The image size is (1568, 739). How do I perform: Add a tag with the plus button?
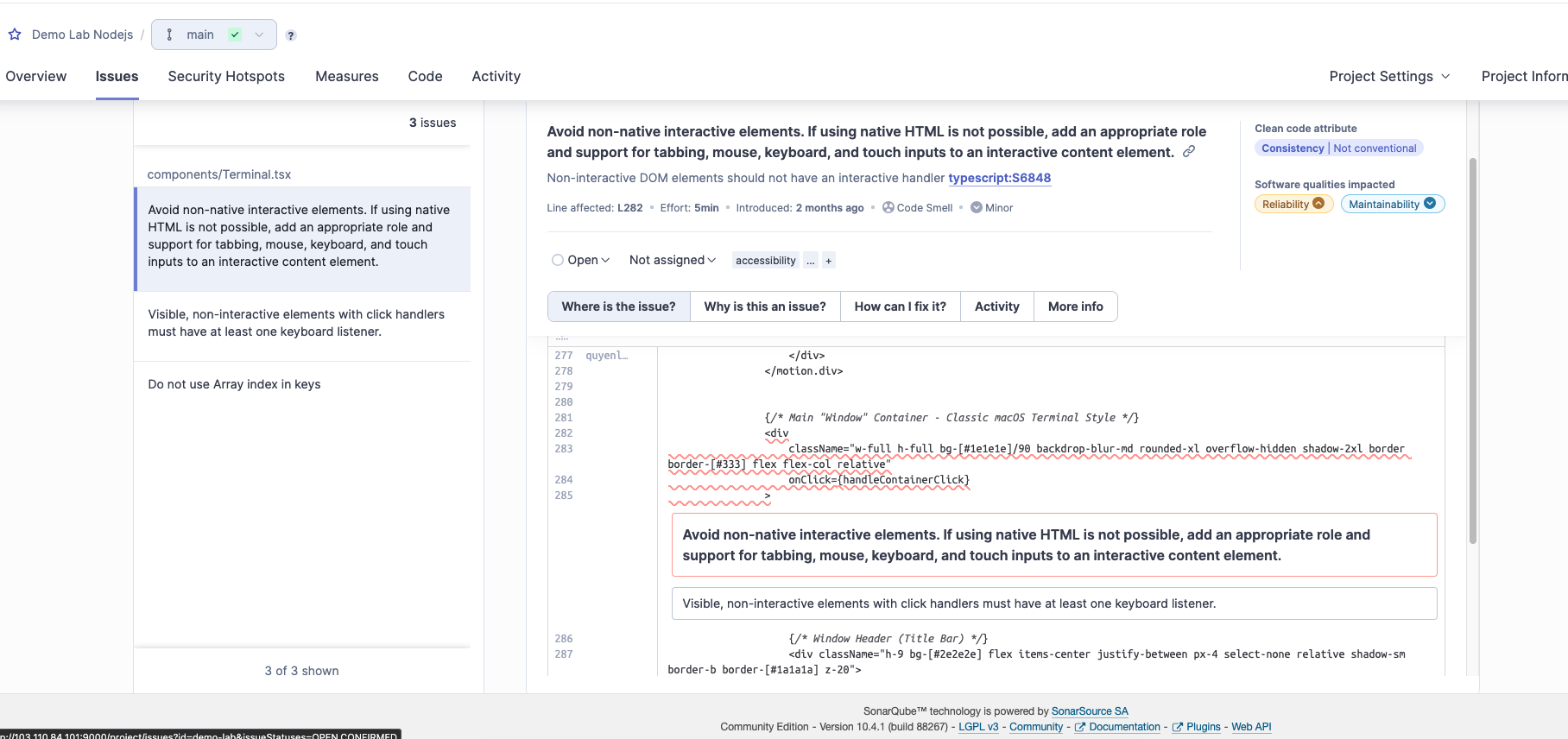point(828,261)
